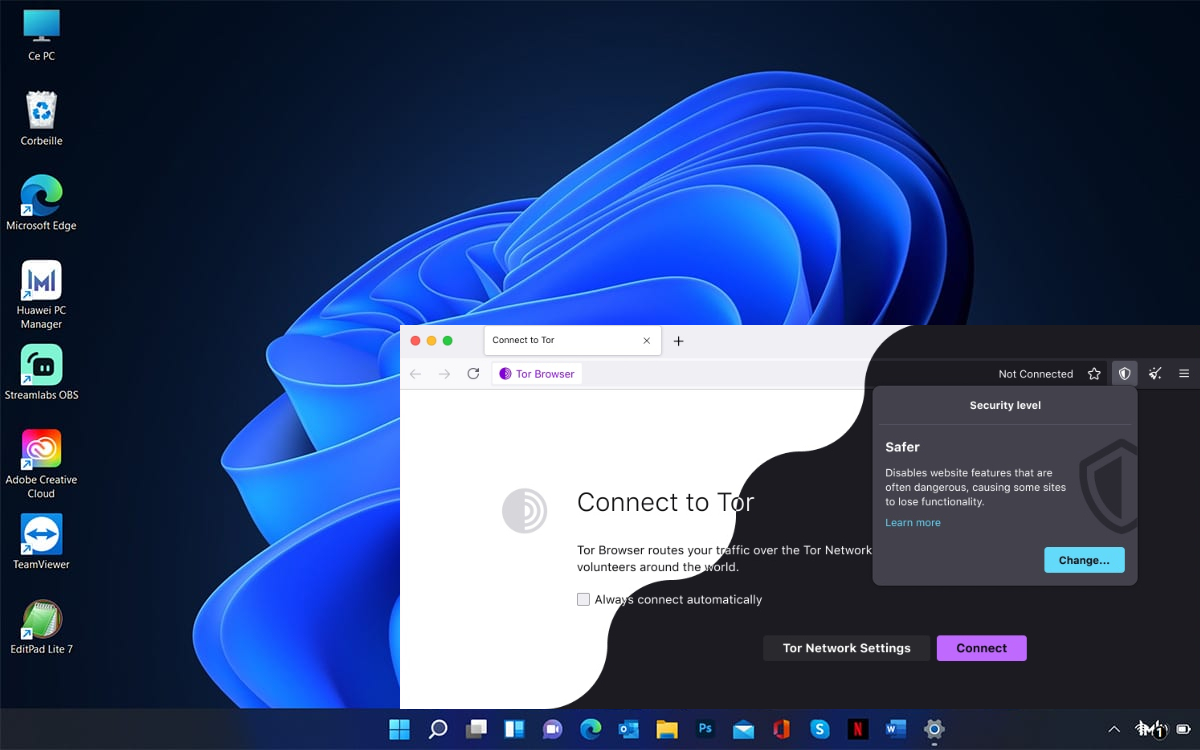Image resolution: width=1200 pixels, height=750 pixels.
Task: Click the Not Connected status text
Action: pos(1035,374)
